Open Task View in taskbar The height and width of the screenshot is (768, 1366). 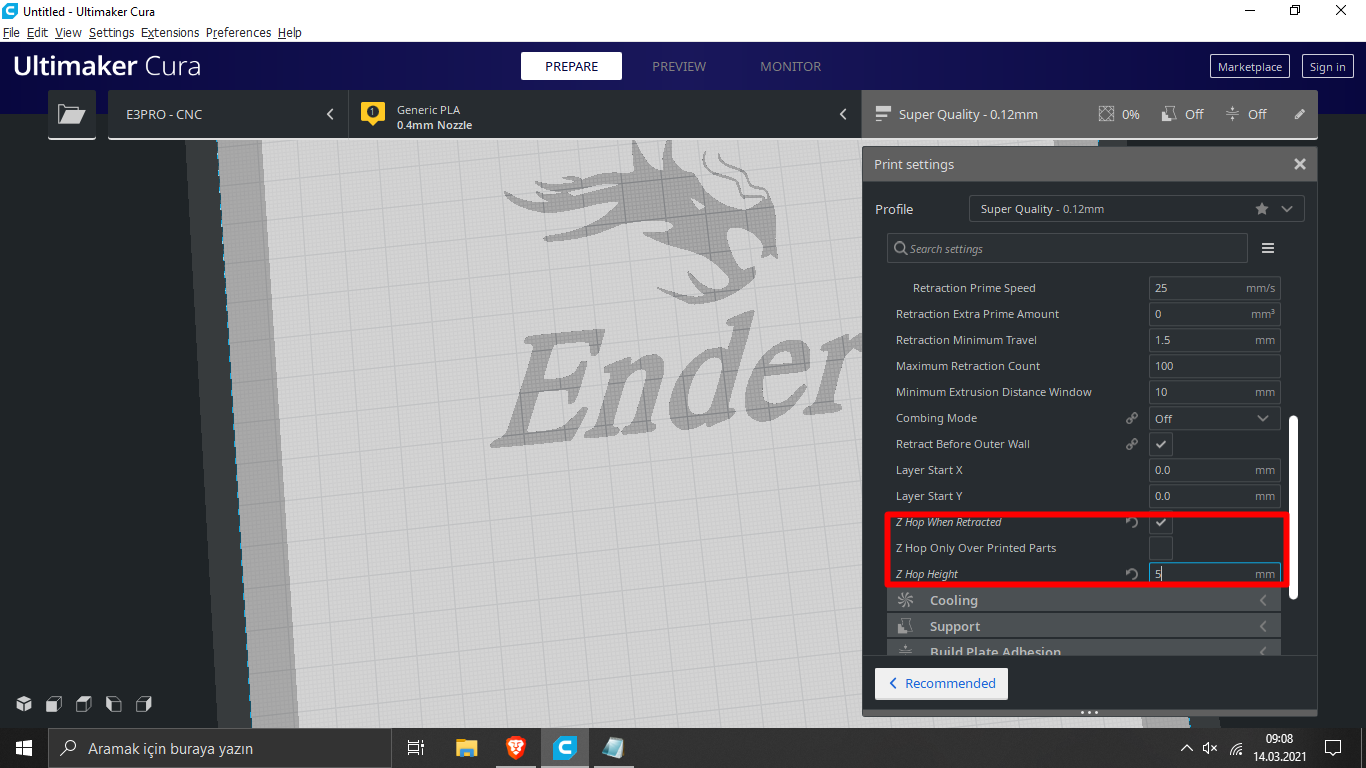[x=416, y=748]
